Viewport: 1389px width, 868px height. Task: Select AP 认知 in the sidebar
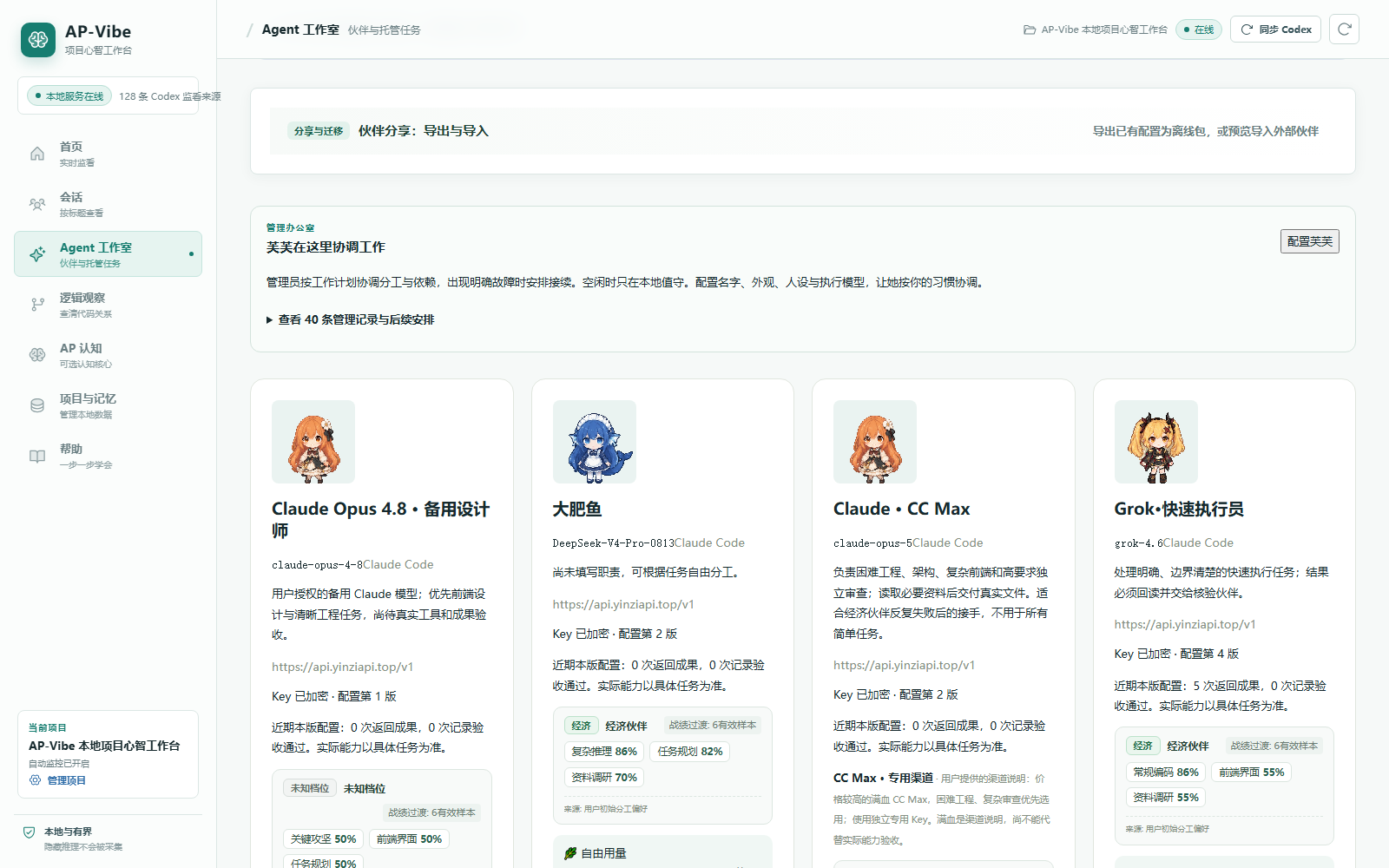point(108,355)
